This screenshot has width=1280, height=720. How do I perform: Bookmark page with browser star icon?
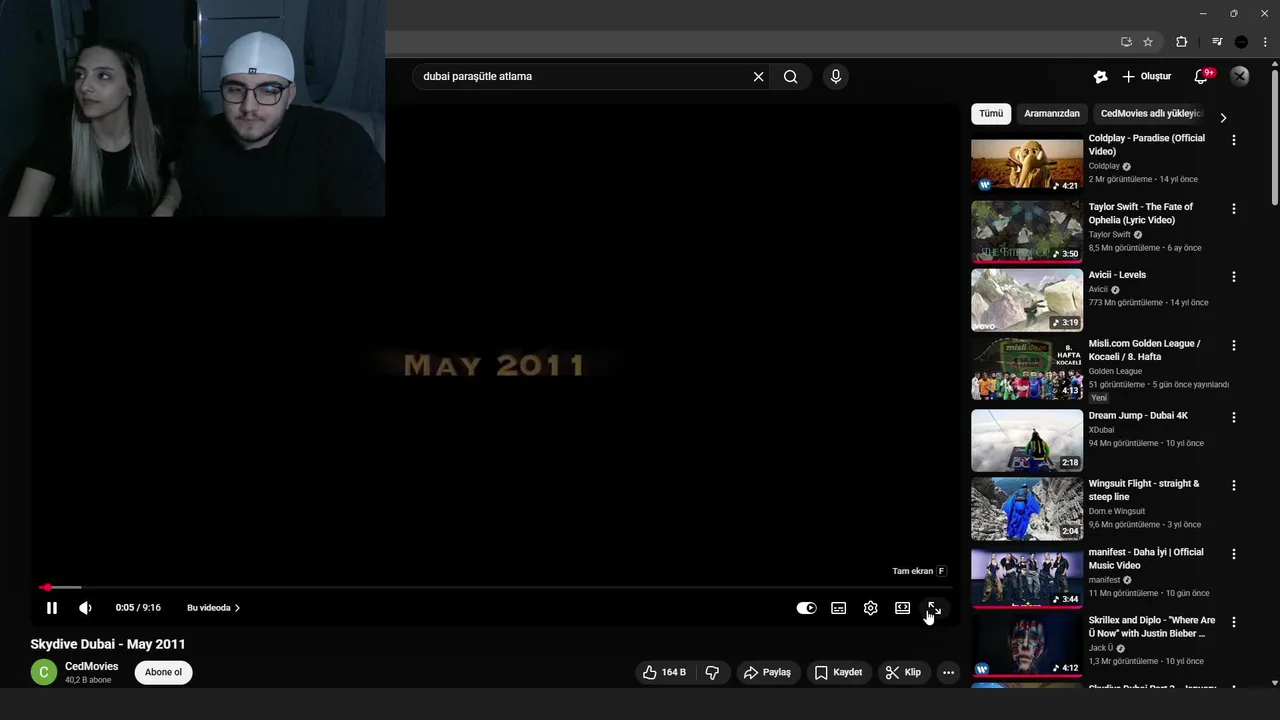1148,42
